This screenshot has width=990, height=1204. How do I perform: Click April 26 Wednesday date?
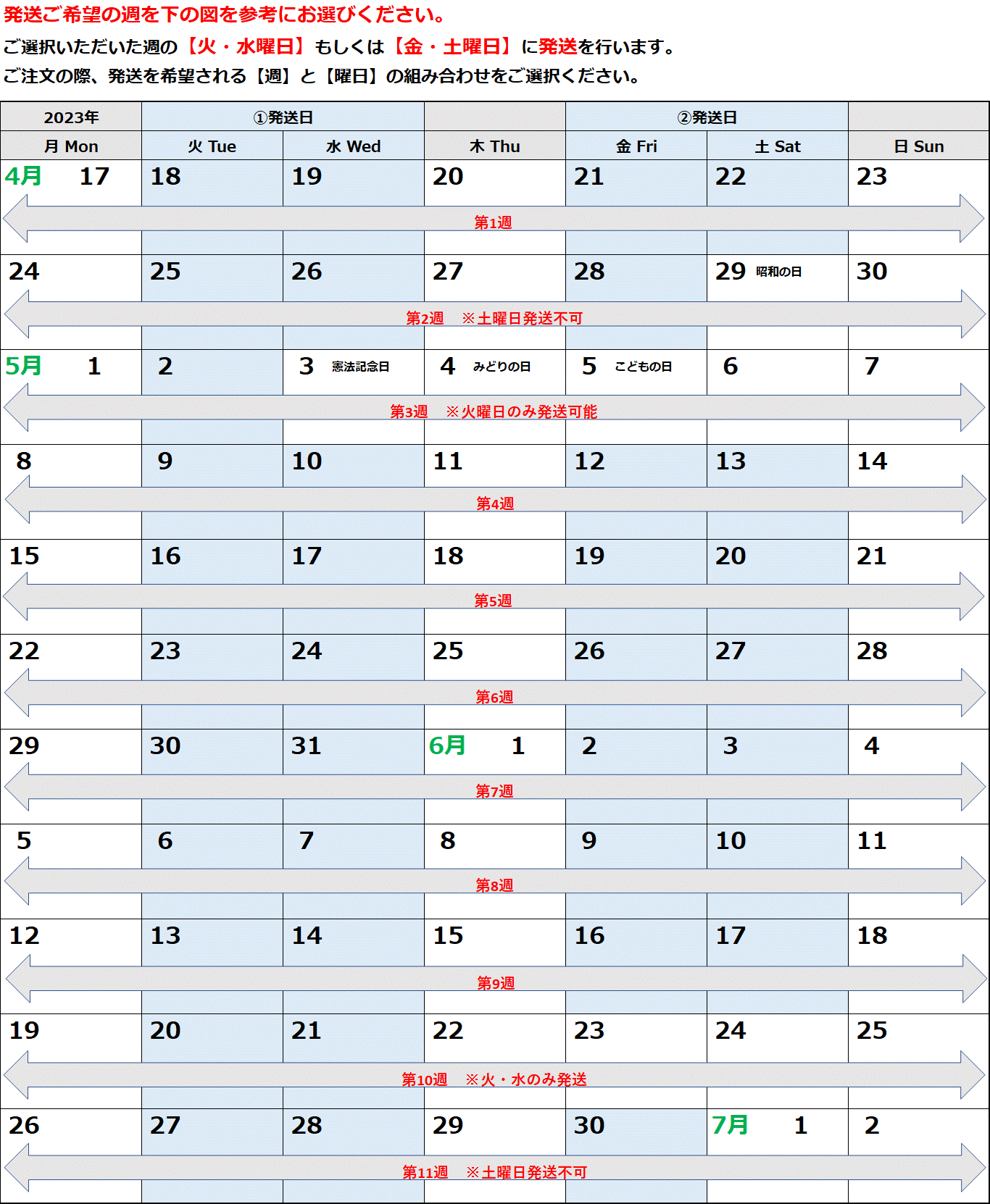(307, 271)
